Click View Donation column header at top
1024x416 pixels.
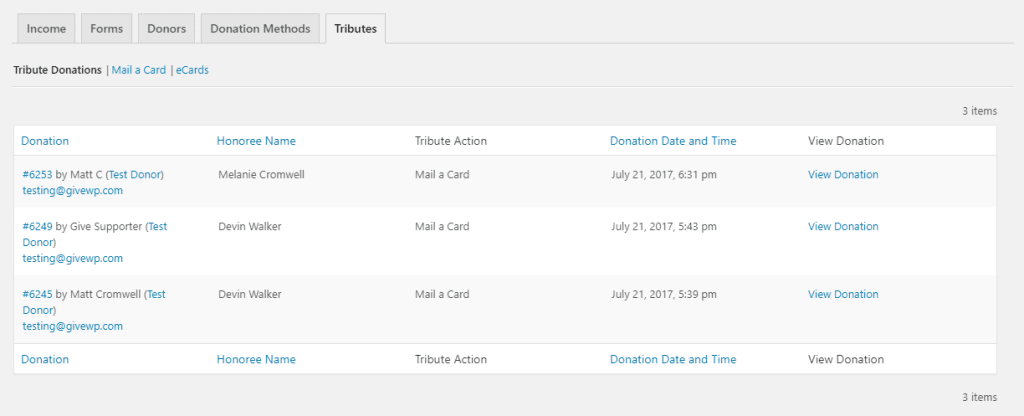point(846,141)
